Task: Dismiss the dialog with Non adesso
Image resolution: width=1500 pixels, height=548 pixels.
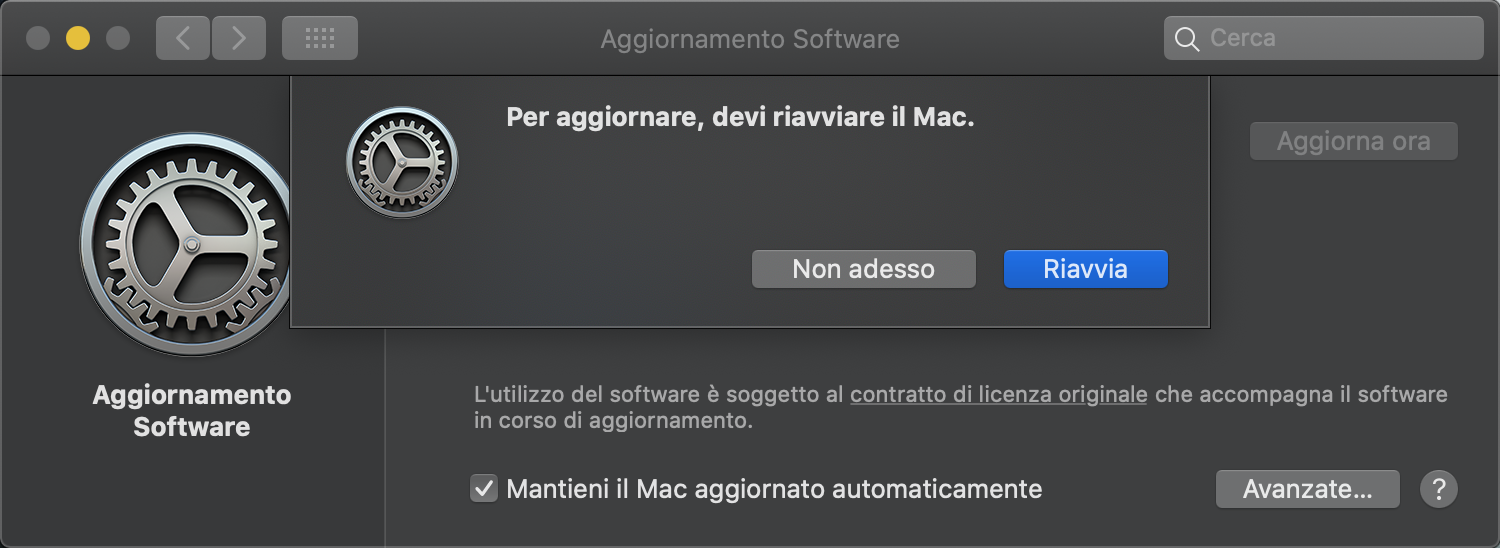Action: pyautogui.click(x=863, y=269)
